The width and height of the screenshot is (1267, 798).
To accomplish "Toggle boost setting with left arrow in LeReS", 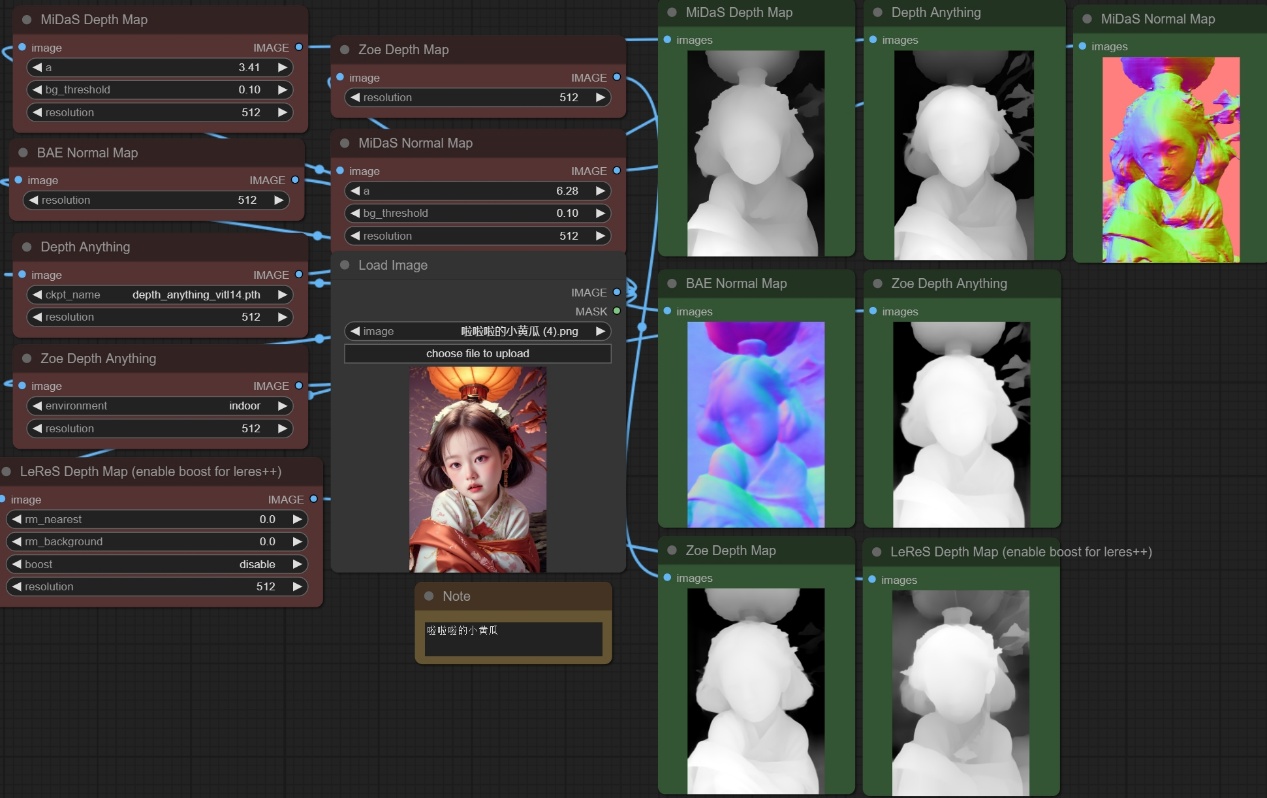I will tap(16, 564).
